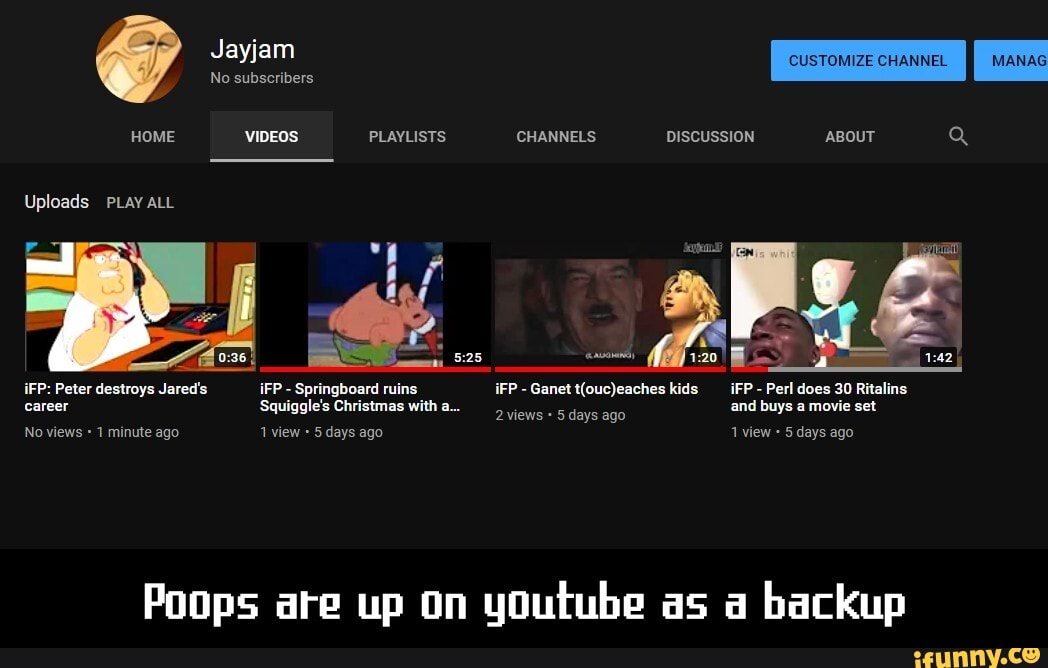View the About tab
1048x668 pixels.
[849, 137]
